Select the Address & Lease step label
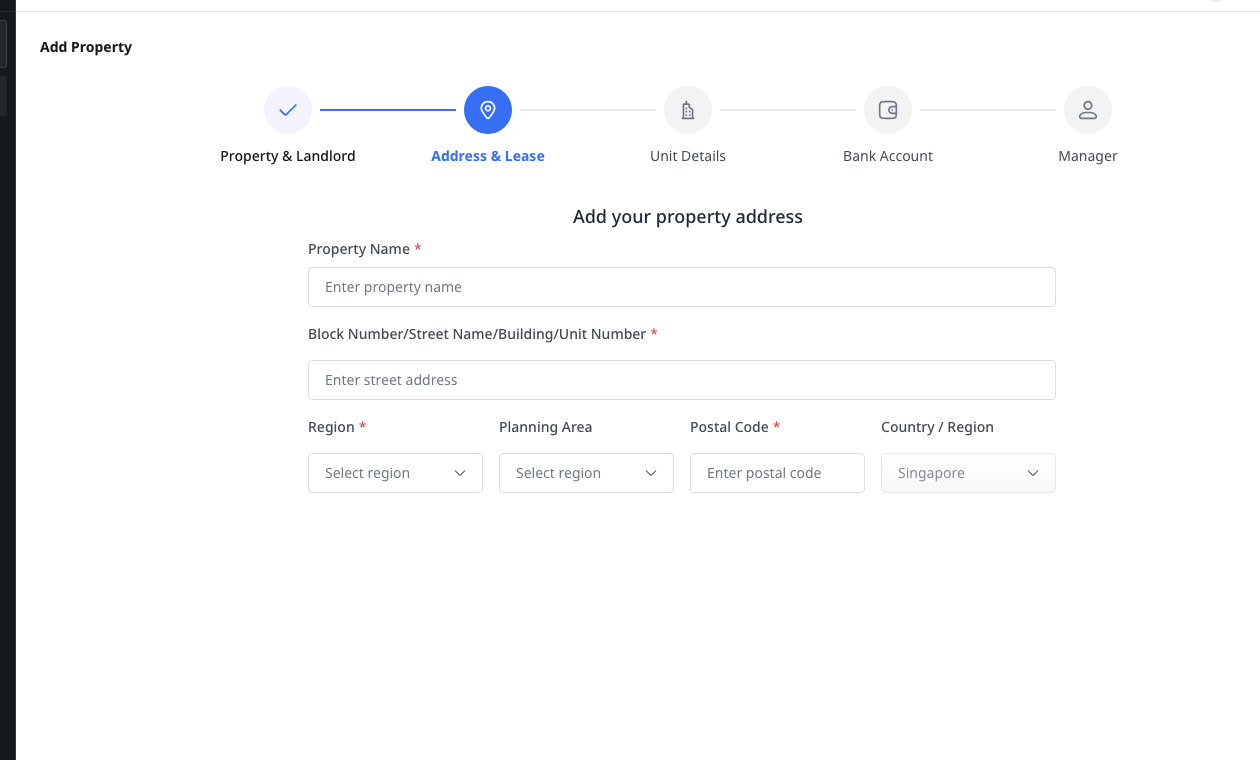The height and width of the screenshot is (760, 1260). click(488, 156)
